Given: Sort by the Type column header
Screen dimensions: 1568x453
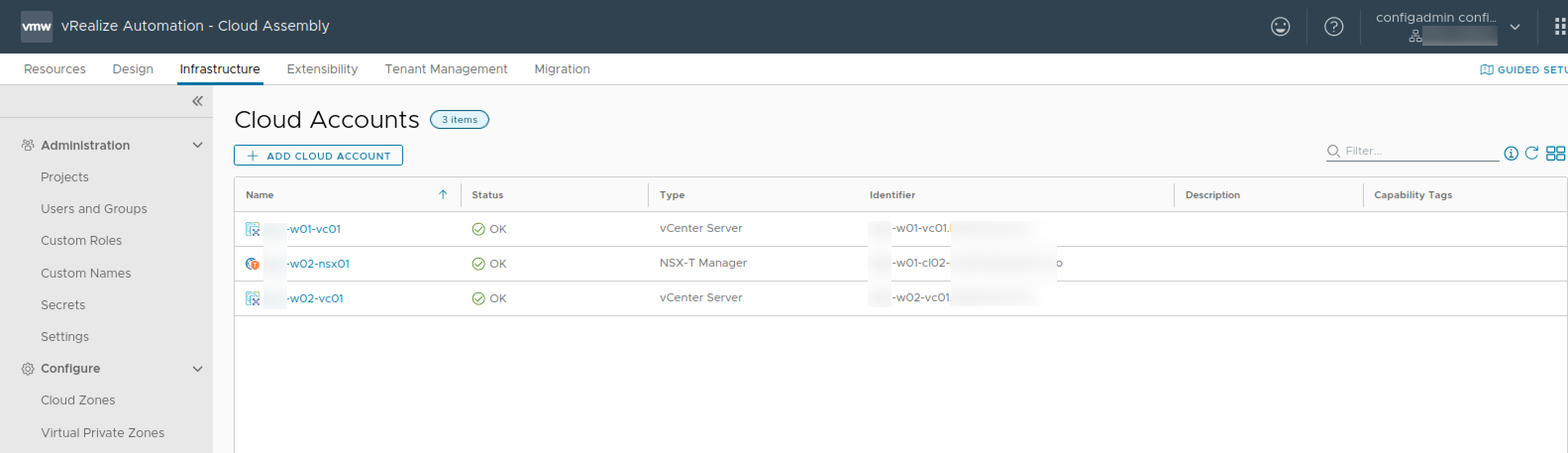Looking at the screenshot, I should (672, 195).
